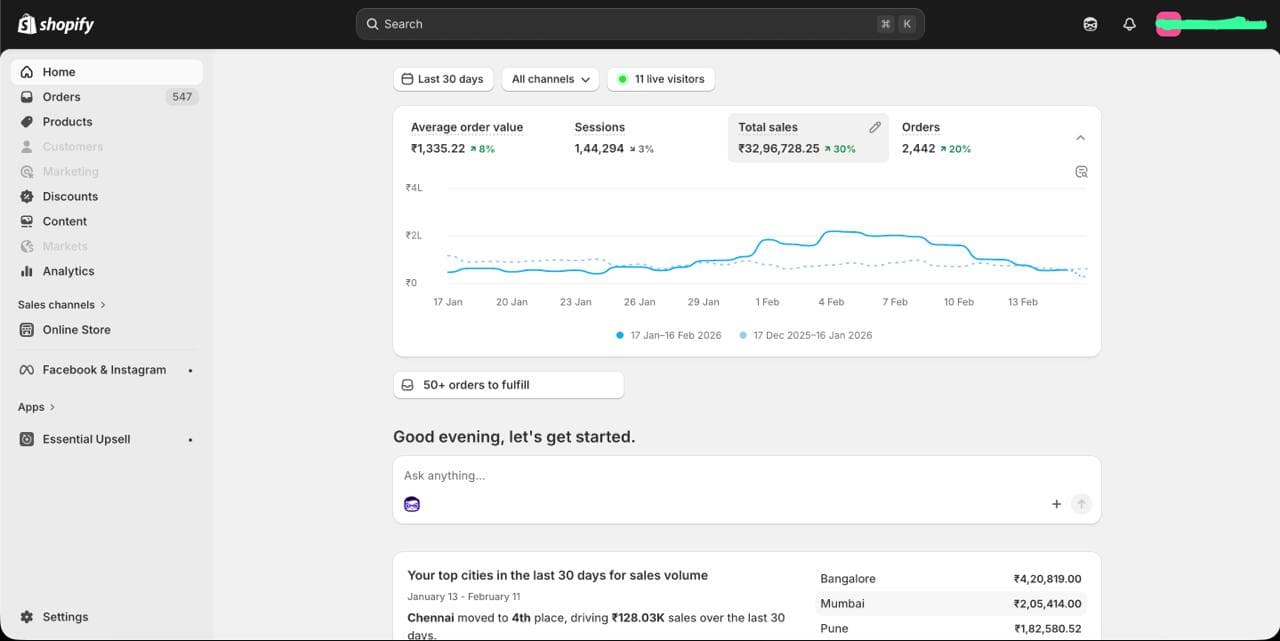Open Analytics from the sidebar

68,271
